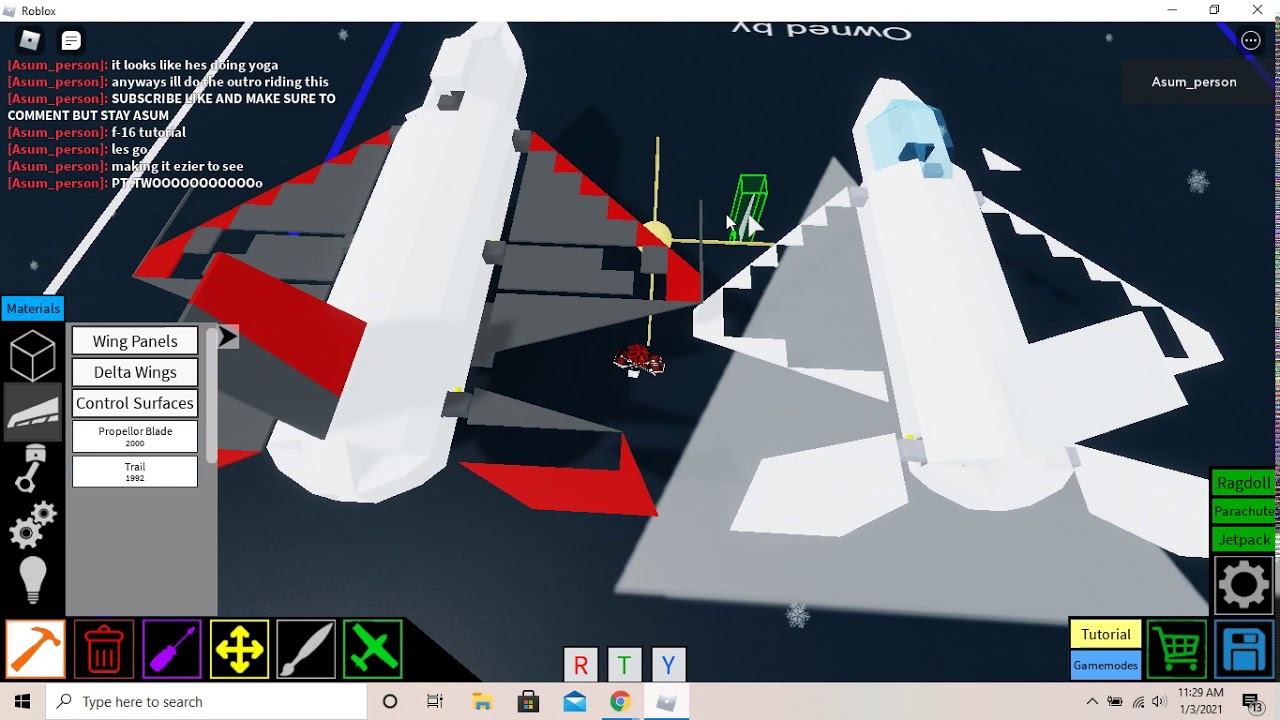Viewport: 1280px width, 720px height.
Task: Open the Wing Panels list
Action: point(135,341)
